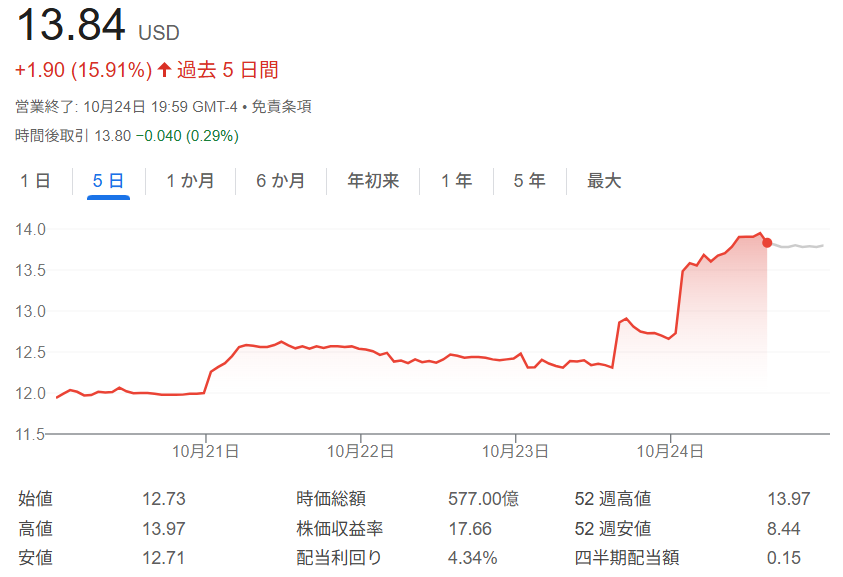843x577 pixels.
Task: Select the 5日 time range tab
Action: 108,181
